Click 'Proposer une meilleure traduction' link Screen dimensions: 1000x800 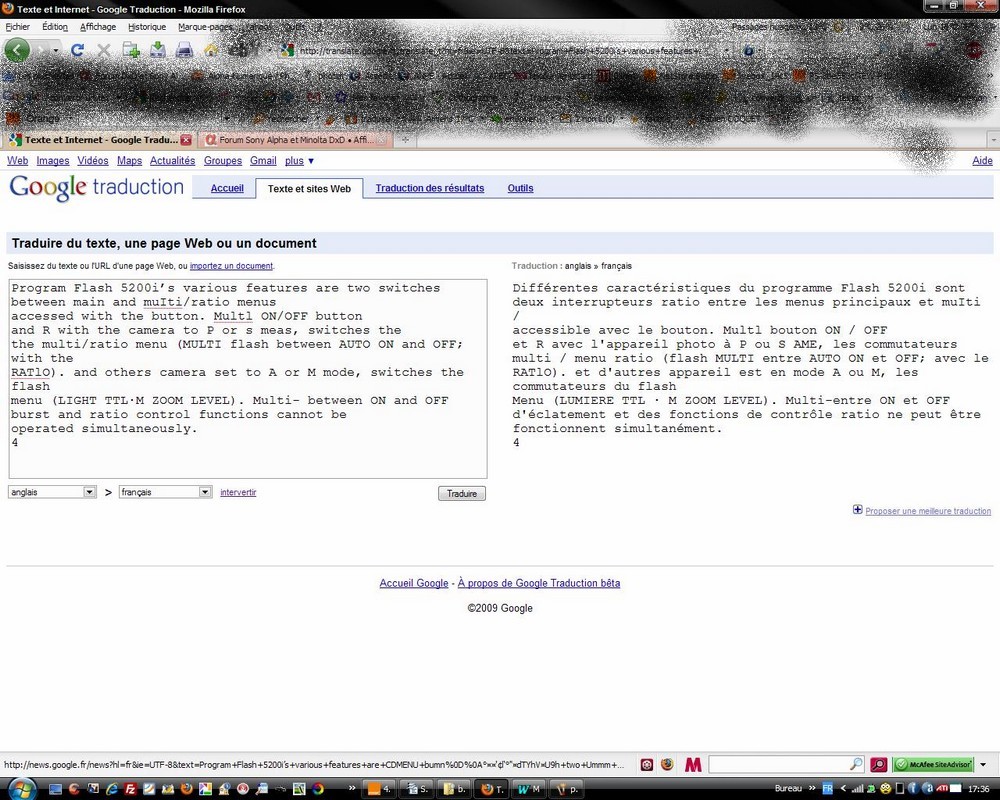coord(928,511)
